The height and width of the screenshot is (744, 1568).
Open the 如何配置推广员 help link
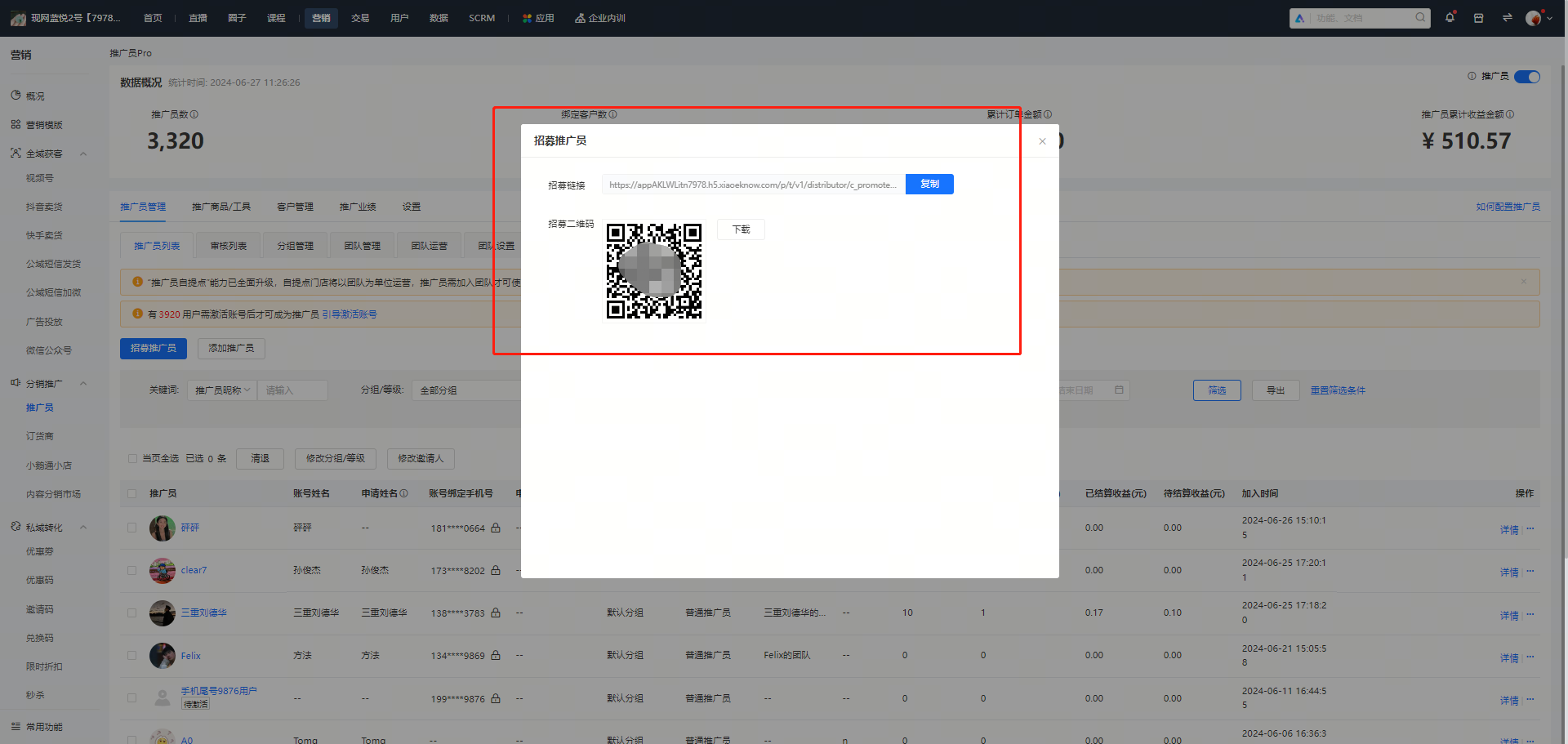coord(1508,207)
